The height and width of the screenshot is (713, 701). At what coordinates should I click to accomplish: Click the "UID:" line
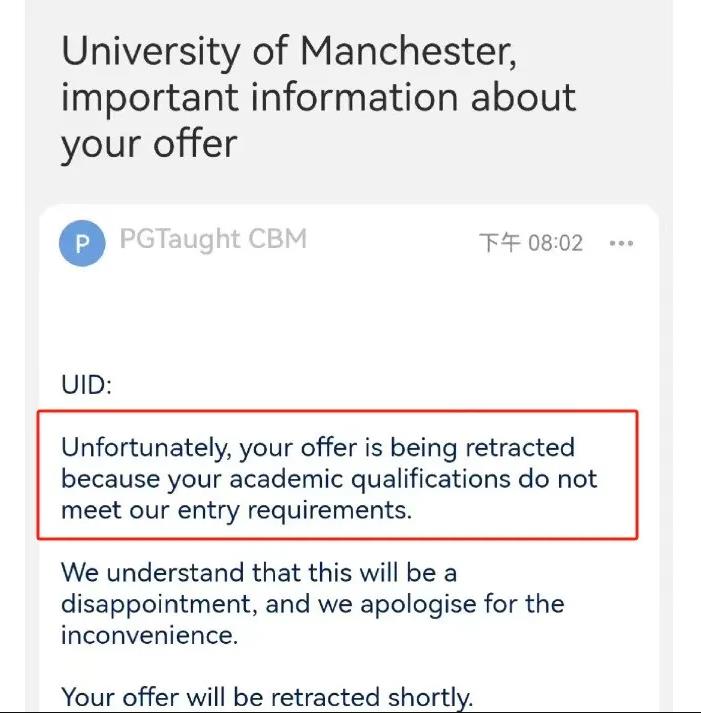click(88, 385)
